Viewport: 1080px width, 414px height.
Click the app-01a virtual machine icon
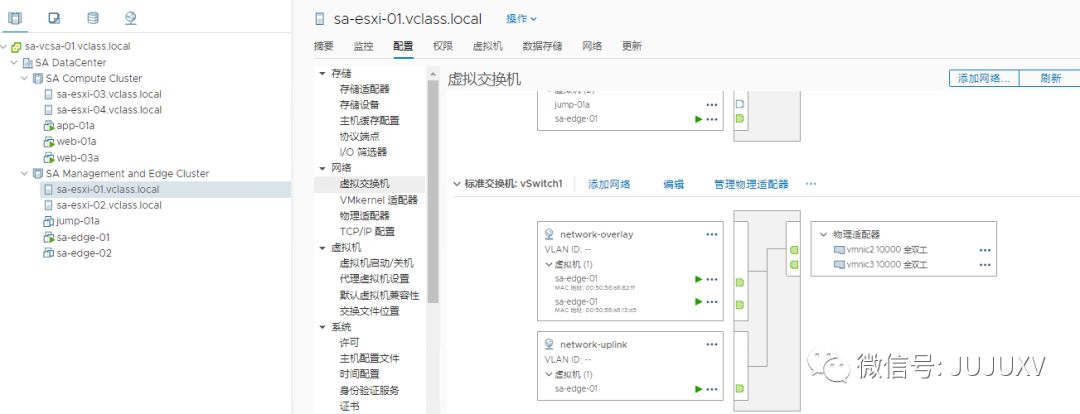tap(48, 126)
